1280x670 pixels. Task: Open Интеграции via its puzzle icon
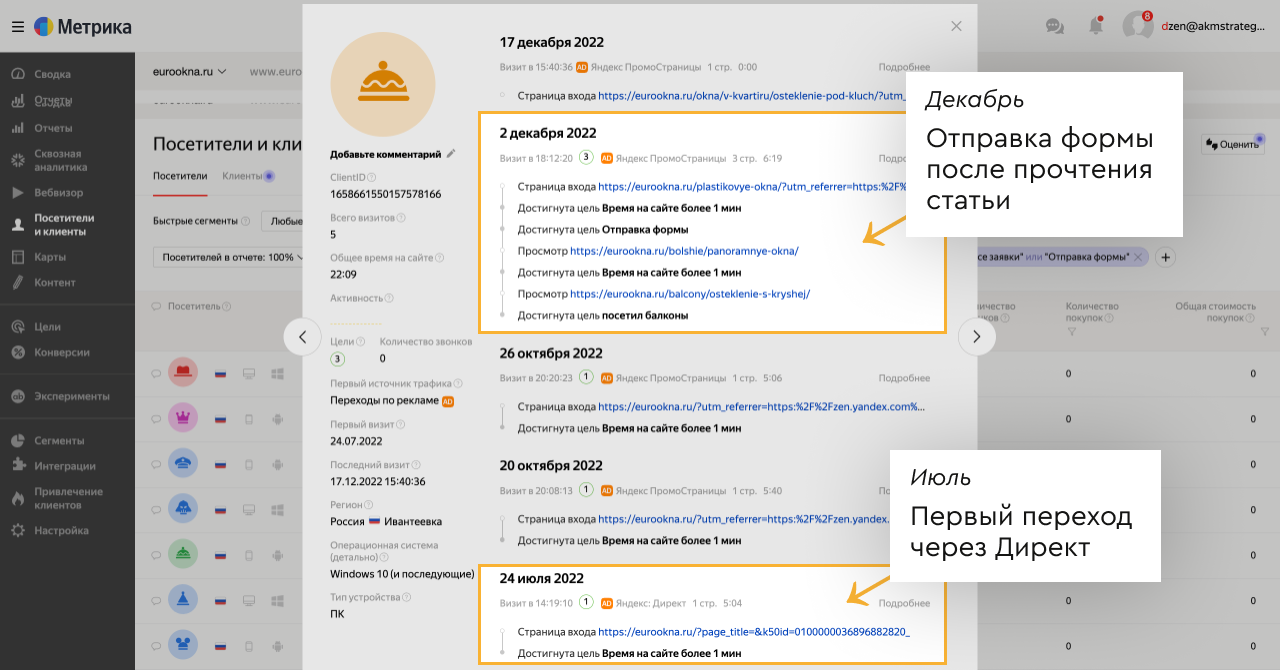point(17,465)
